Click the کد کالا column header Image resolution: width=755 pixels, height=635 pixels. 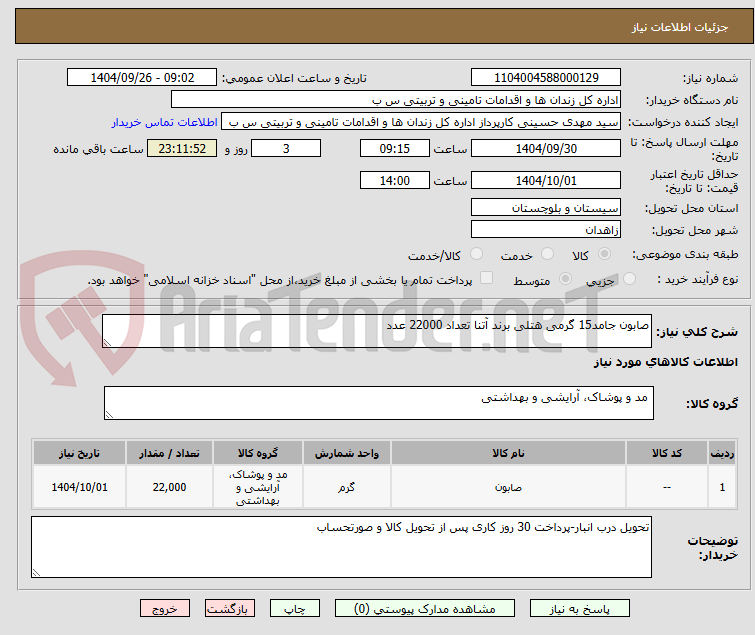pyautogui.click(x=667, y=453)
